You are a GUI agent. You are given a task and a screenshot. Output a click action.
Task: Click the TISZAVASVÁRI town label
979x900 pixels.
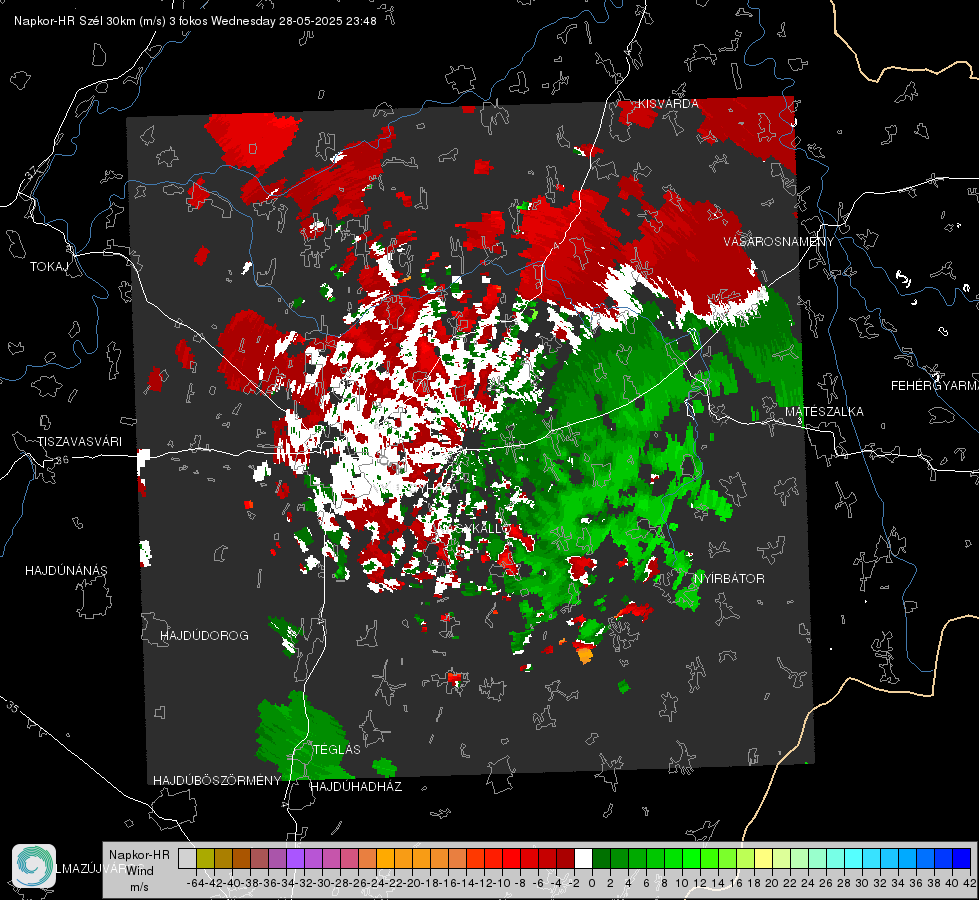coord(79,442)
